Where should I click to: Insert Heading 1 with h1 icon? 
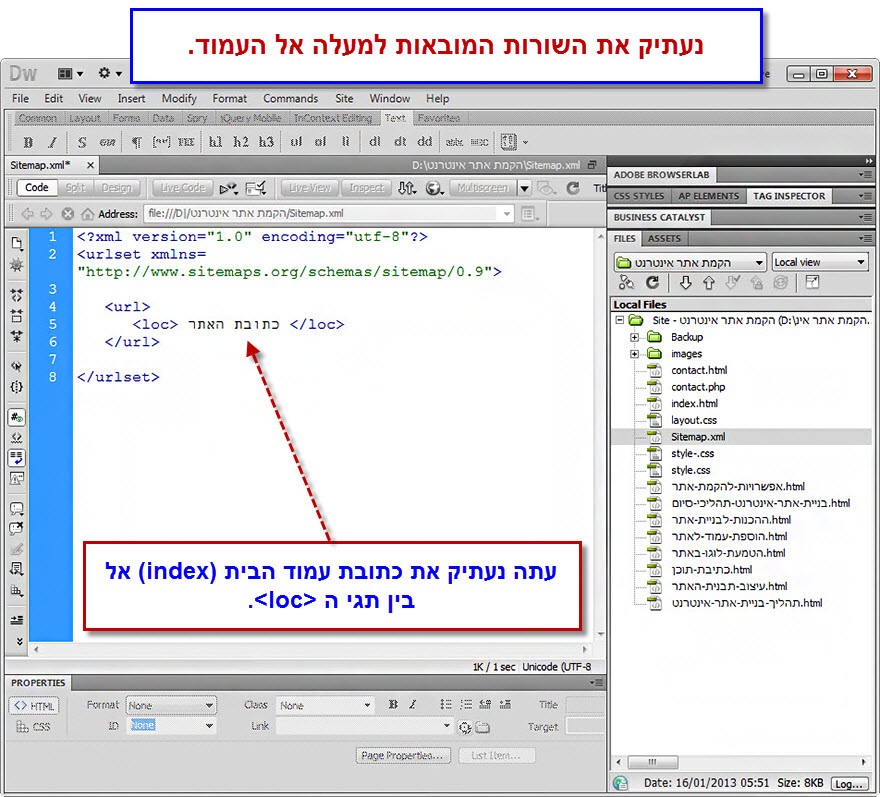[x=216, y=142]
